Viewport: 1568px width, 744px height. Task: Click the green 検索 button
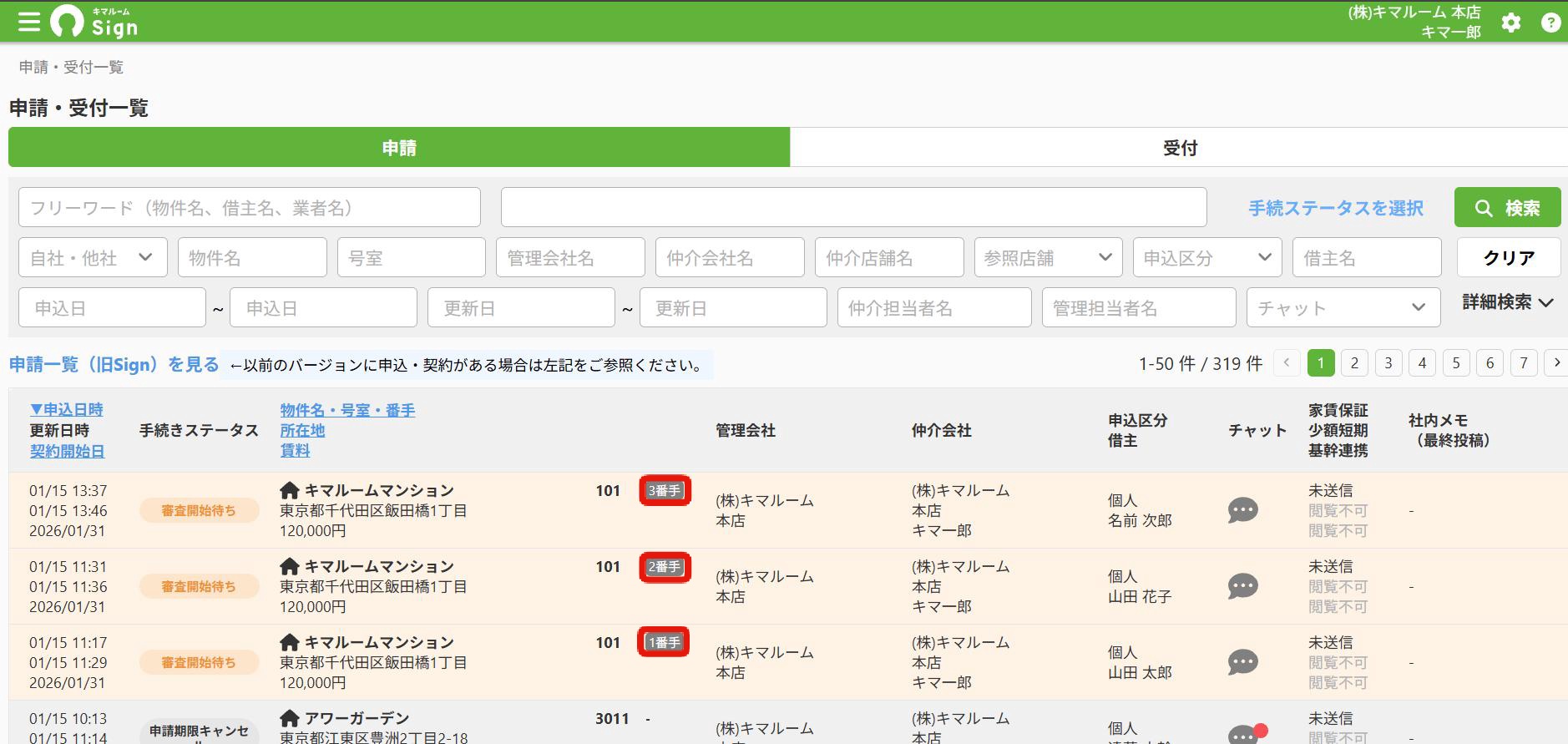click(1507, 207)
